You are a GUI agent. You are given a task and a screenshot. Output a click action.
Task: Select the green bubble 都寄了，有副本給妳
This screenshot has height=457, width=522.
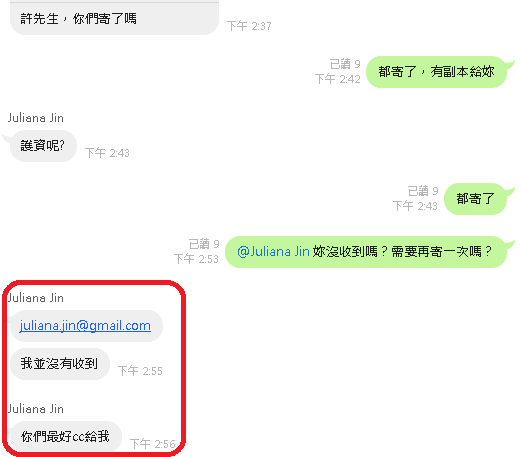[x=436, y=72]
